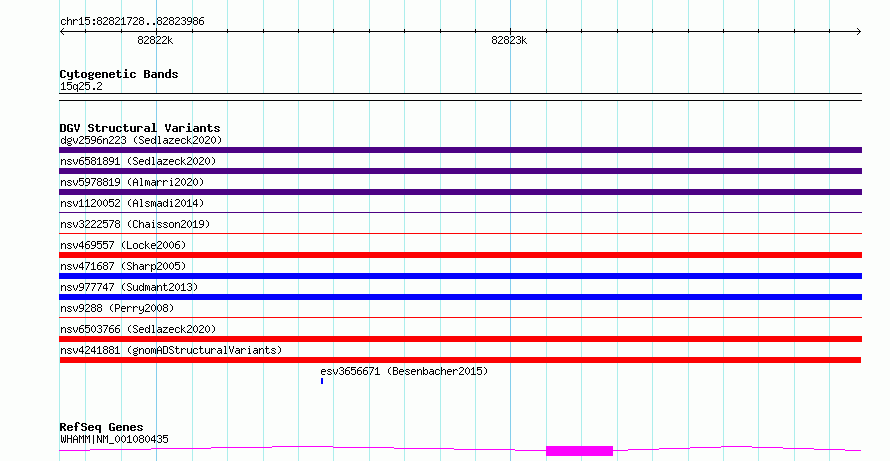Viewport: 890px width, 461px height.
Task: Open variant label nsv4241881 (gnomADStructuralVariants)
Action: pos(171,350)
